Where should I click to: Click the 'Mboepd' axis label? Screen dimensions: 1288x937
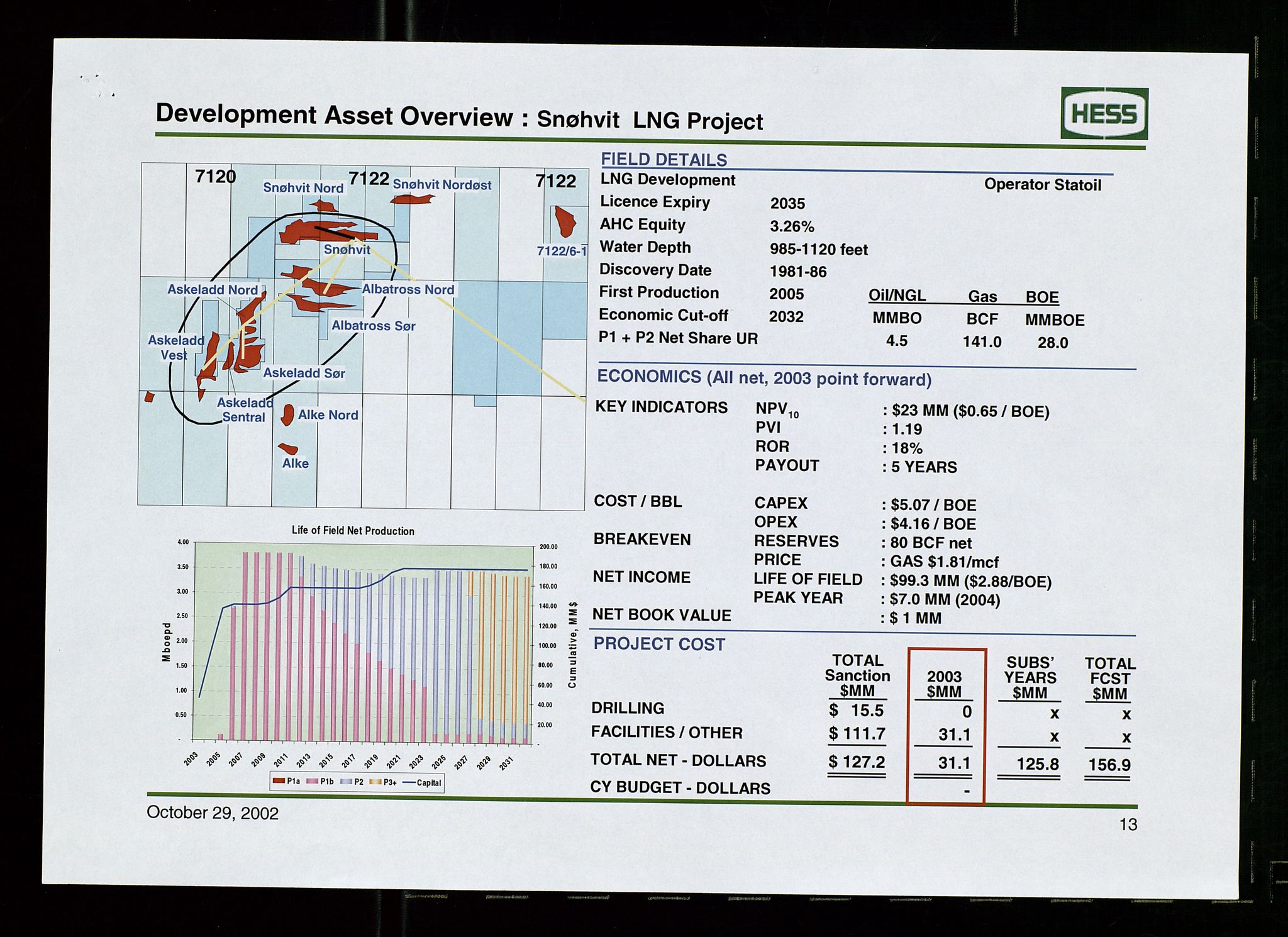pyautogui.click(x=167, y=642)
